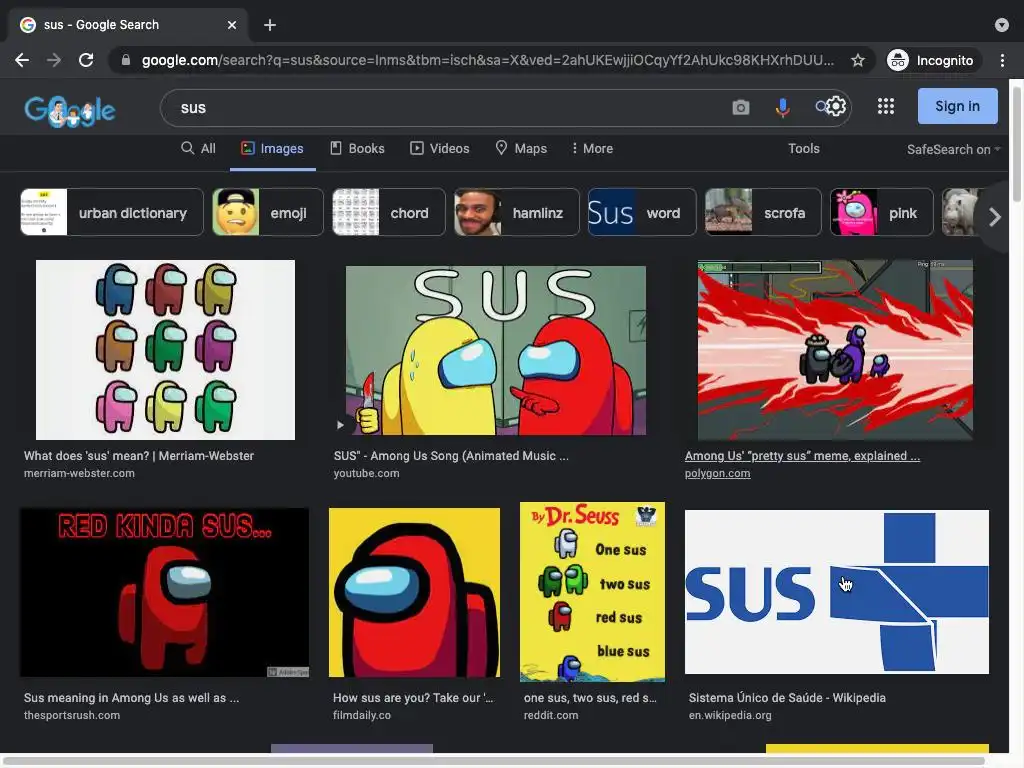Filter by the chord chip
The image size is (1024, 768).
point(389,212)
